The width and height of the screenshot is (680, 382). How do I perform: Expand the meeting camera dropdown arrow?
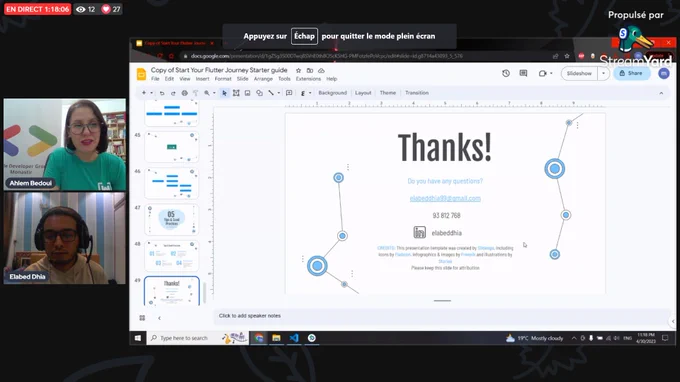551,73
